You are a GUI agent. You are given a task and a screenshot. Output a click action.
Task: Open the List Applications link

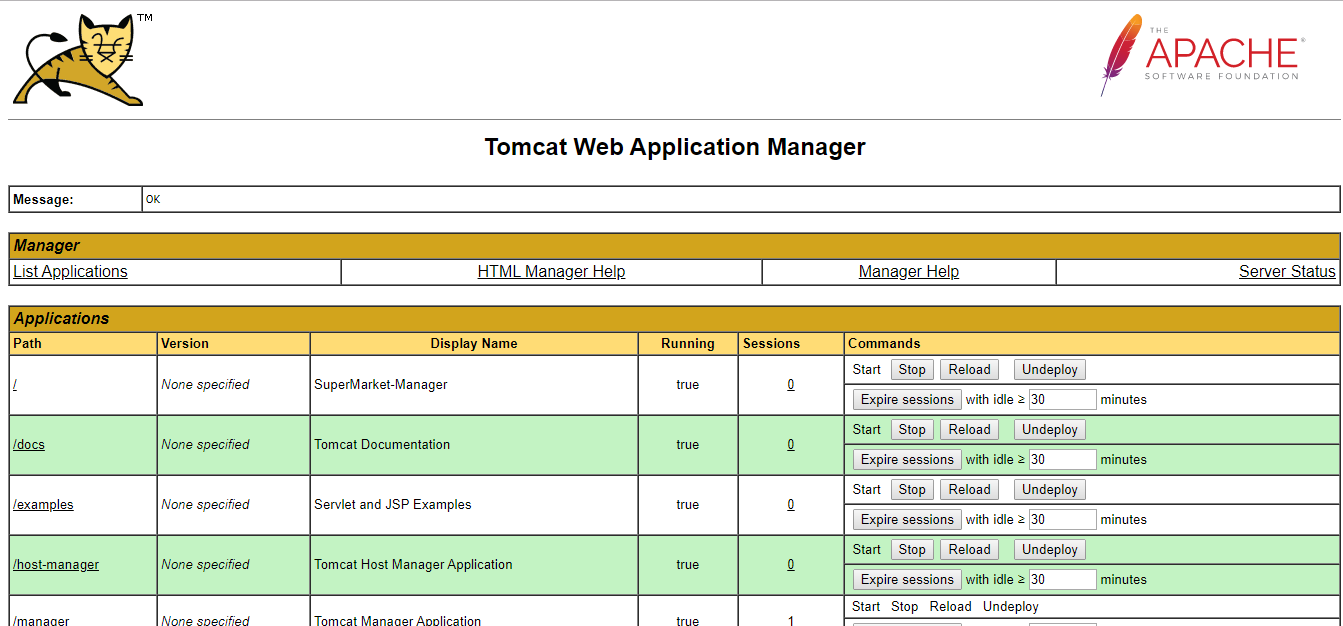[70, 272]
